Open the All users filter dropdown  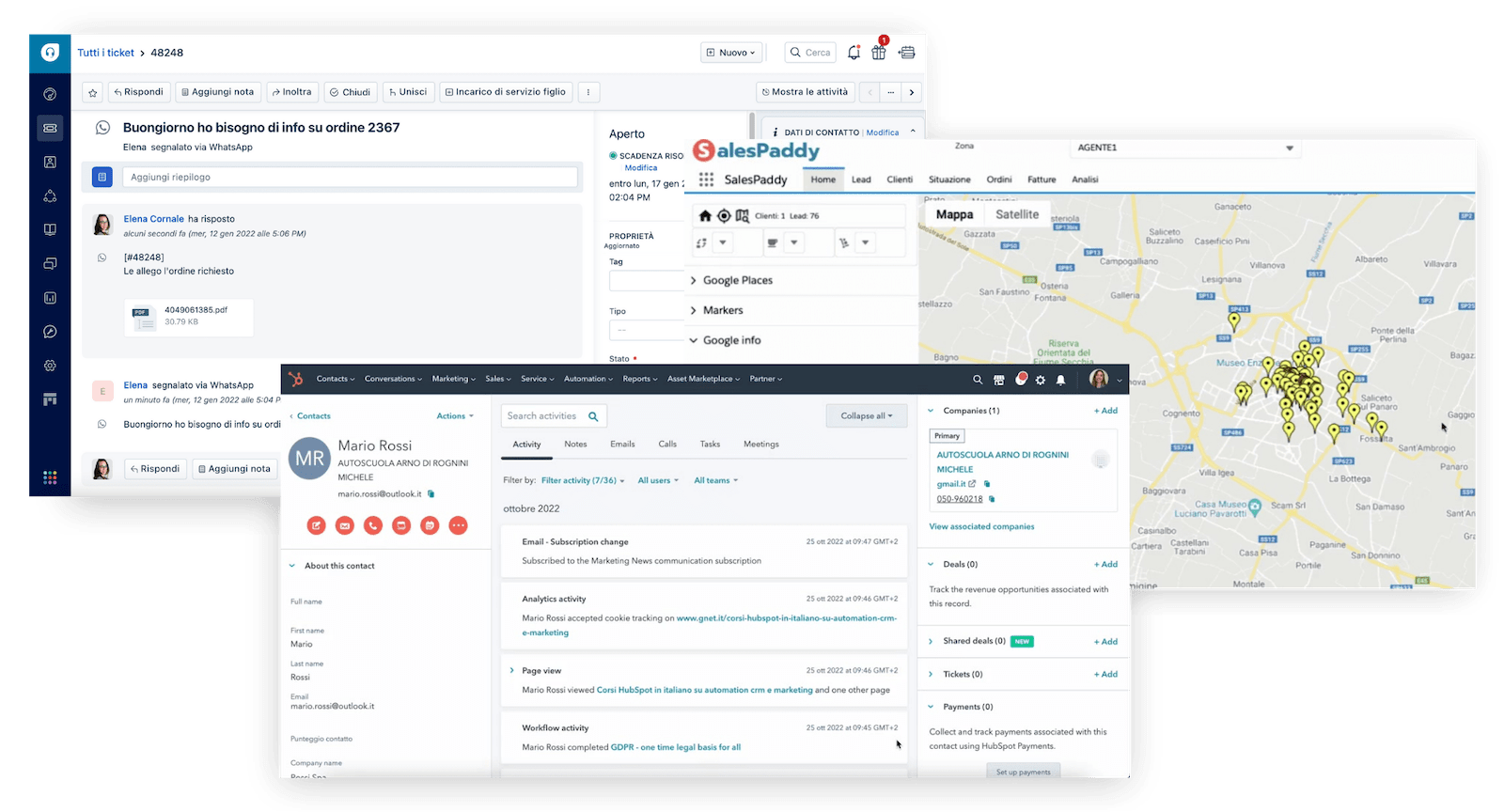[x=658, y=480]
